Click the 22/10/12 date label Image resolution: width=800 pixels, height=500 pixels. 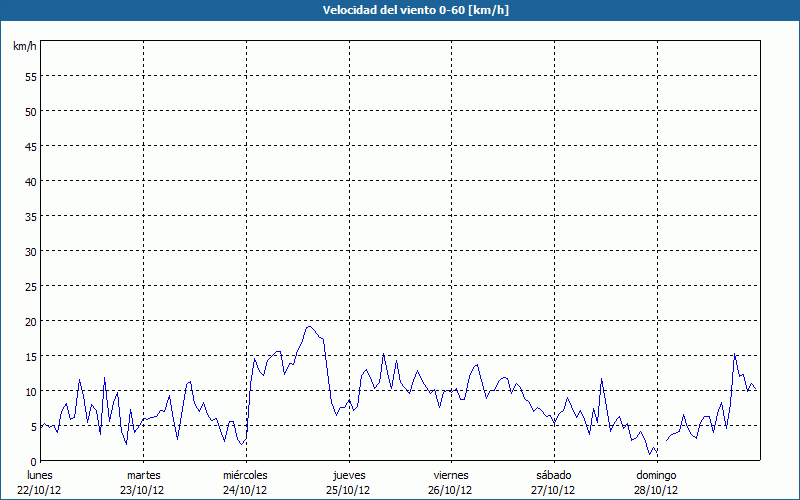click(39, 490)
